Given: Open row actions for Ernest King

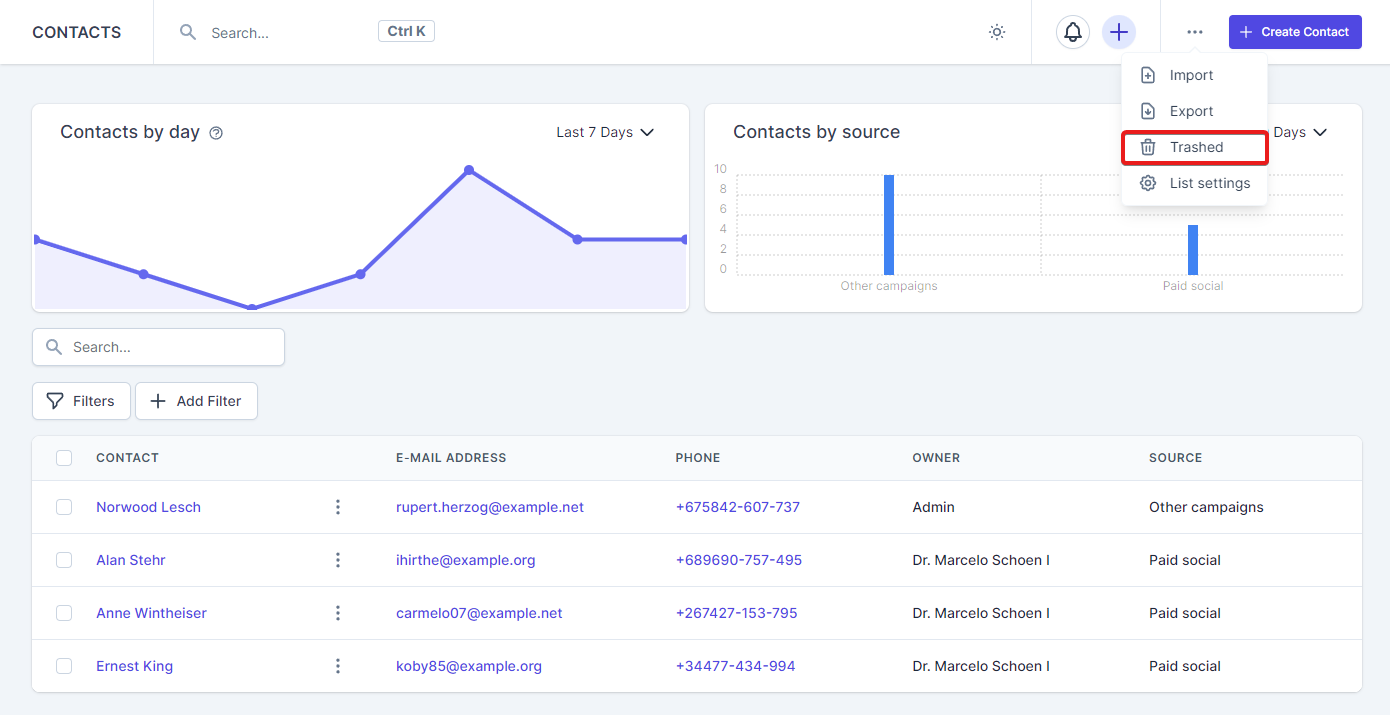Looking at the screenshot, I should pos(338,666).
